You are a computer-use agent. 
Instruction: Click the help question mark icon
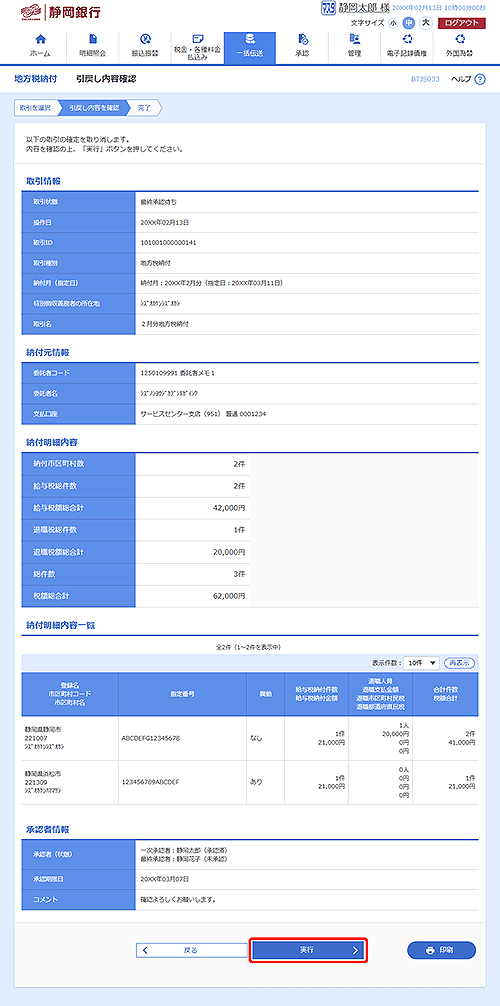click(x=479, y=79)
